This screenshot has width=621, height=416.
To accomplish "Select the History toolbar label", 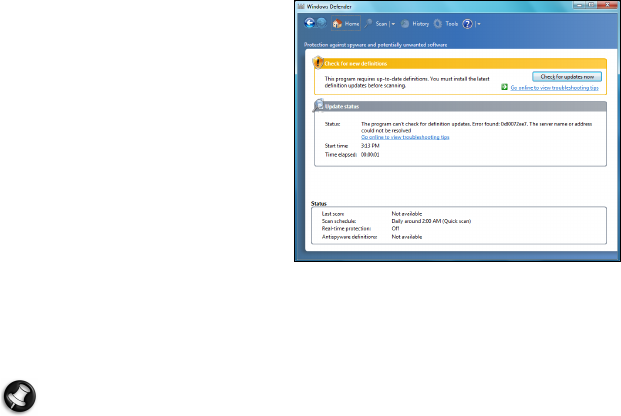I will click(x=421, y=24).
